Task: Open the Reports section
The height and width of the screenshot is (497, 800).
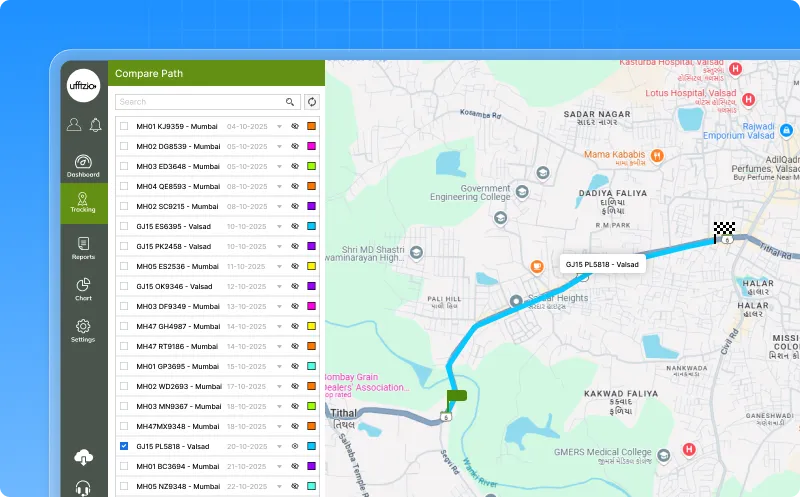Action: pyautogui.click(x=83, y=248)
